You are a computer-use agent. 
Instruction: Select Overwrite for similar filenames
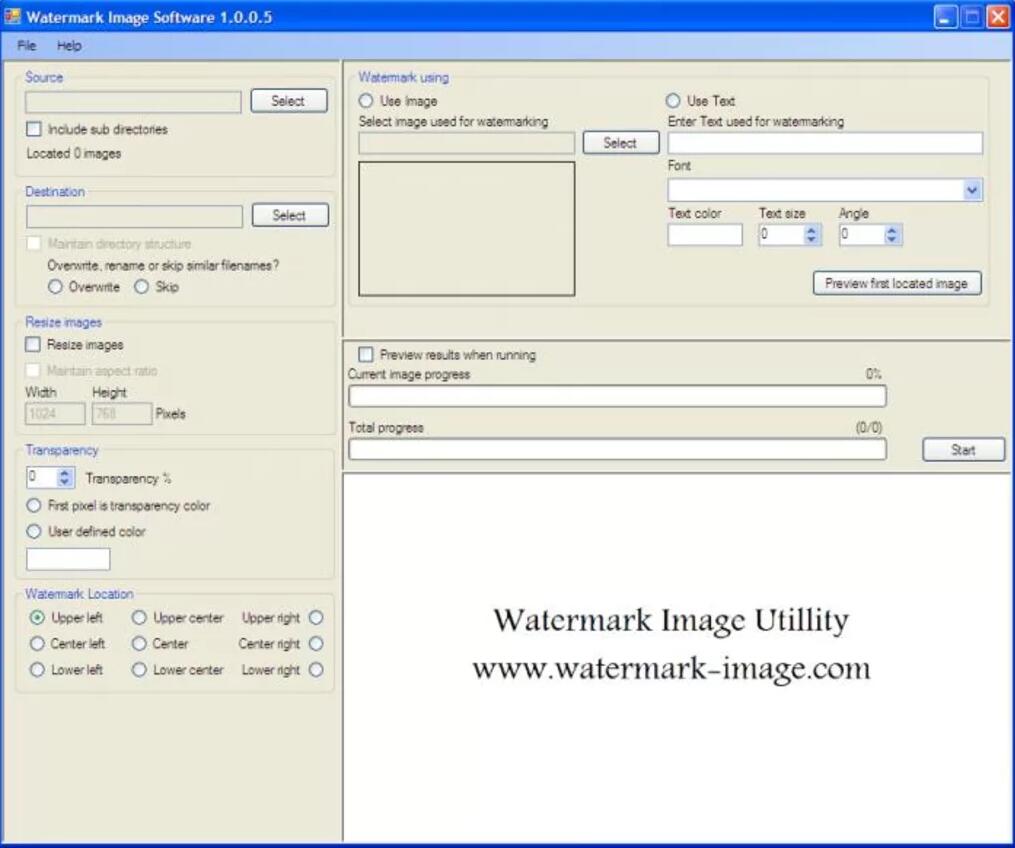tap(56, 287)
